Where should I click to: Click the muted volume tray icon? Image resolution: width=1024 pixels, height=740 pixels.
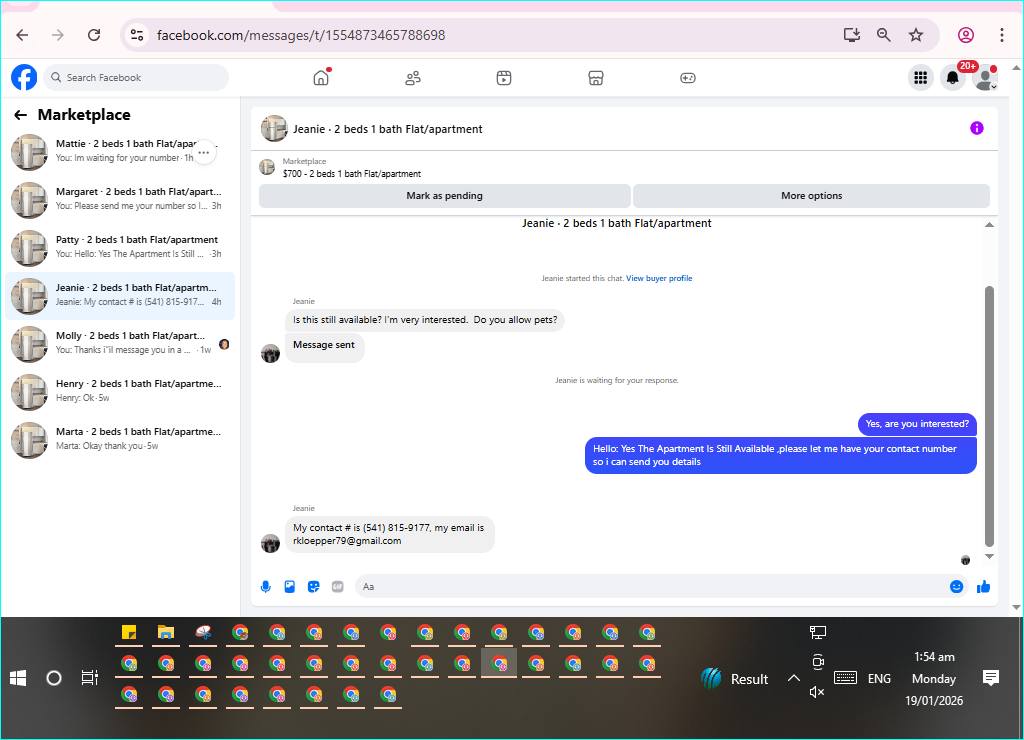click(816, 692)
